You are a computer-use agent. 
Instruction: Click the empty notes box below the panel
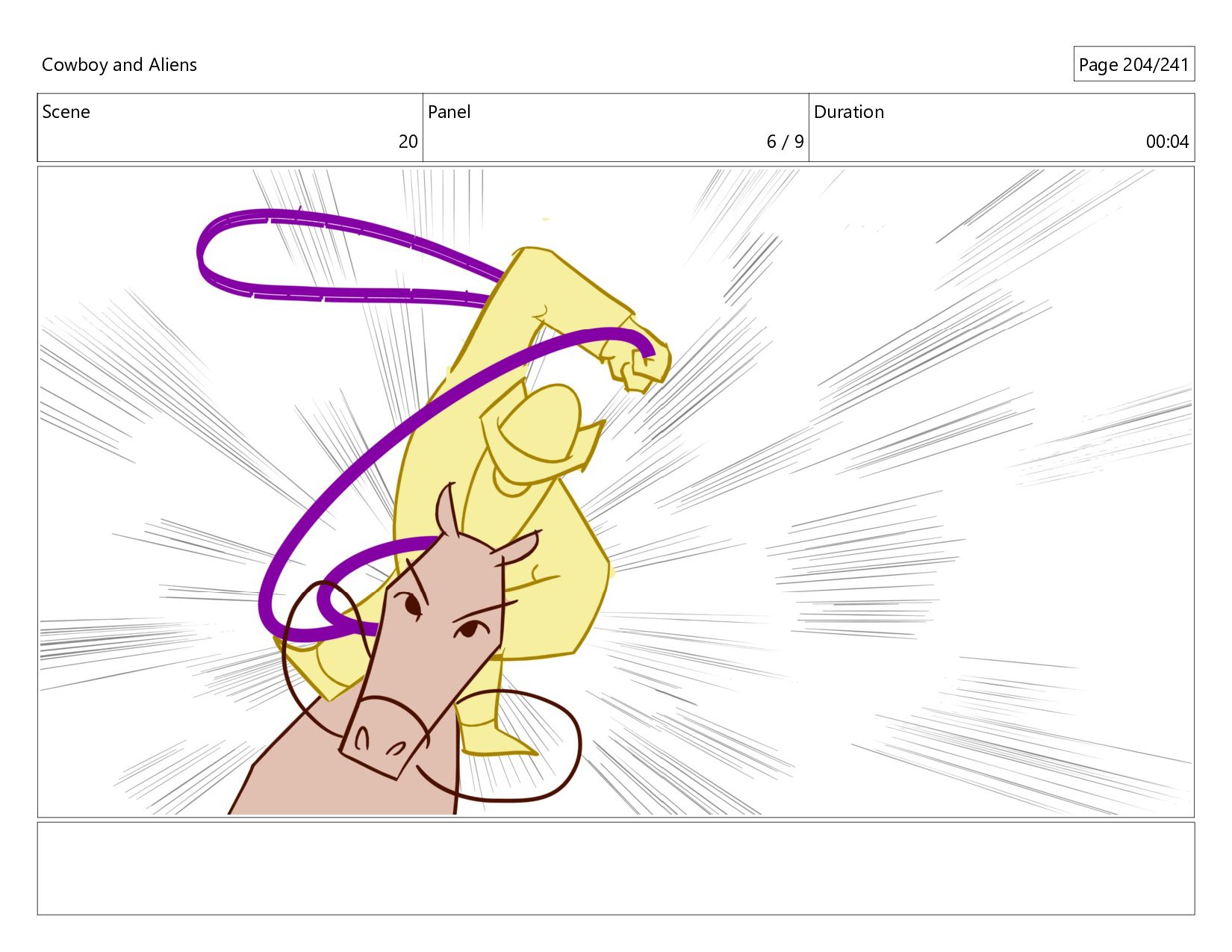[x=616, y=868]
